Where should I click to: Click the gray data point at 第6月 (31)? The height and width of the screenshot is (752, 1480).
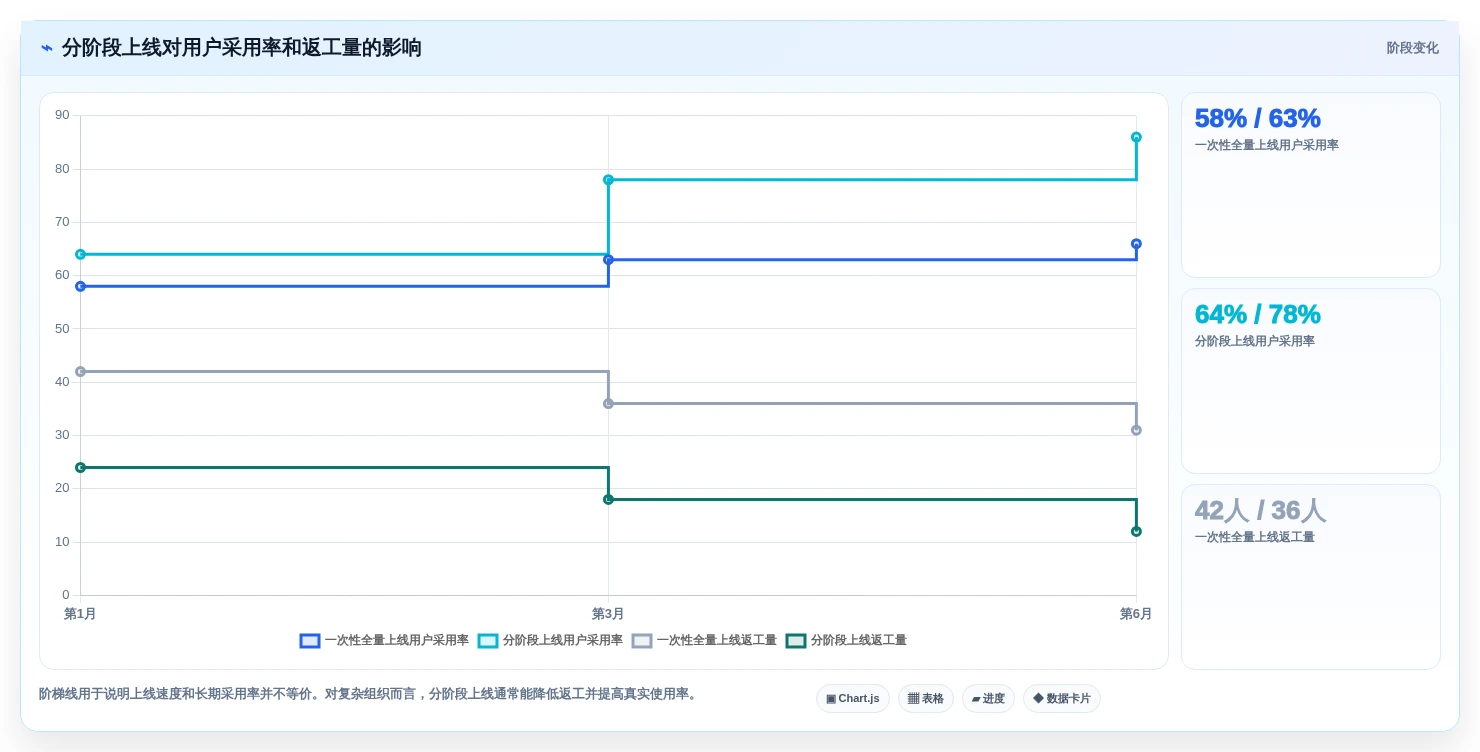pos(1136,430)
